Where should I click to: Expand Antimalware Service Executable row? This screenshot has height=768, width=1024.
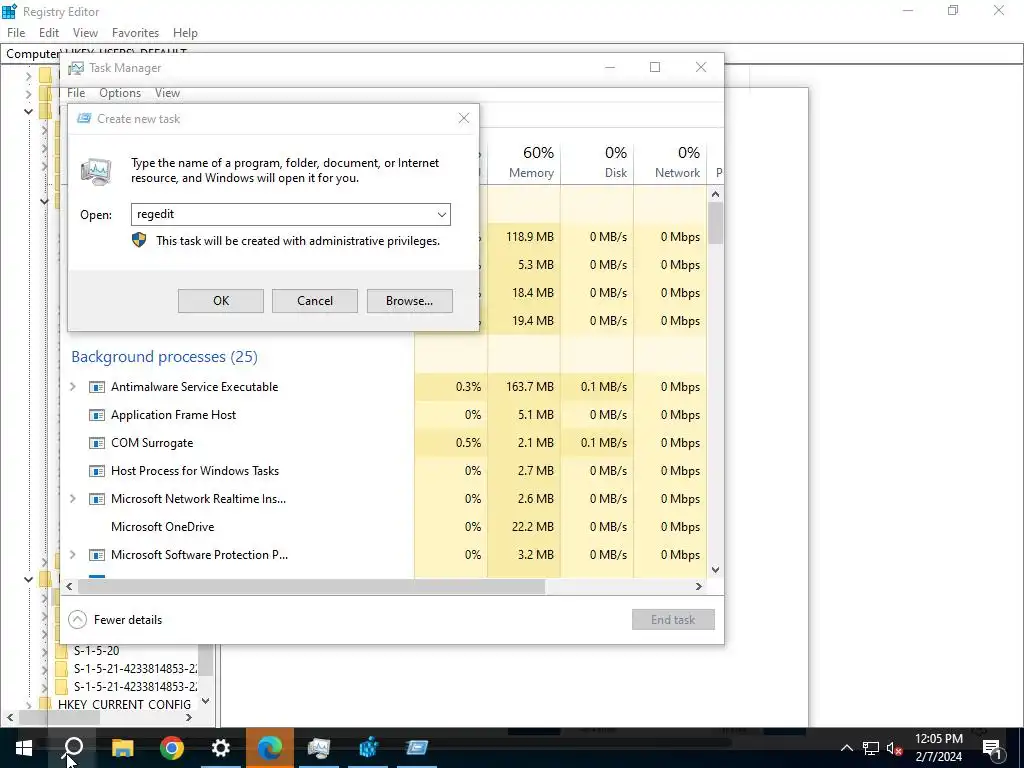tap(73, 387)
